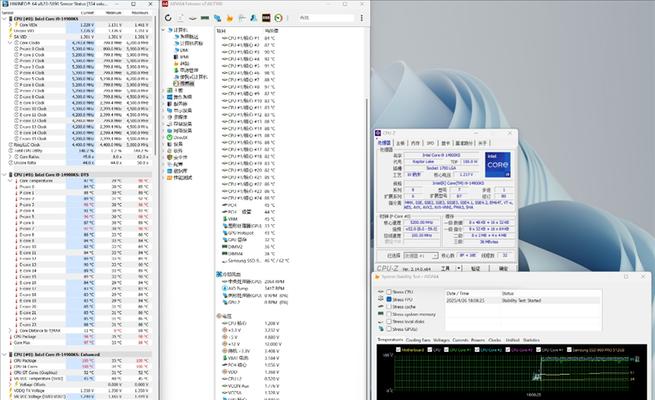Click the Refresh icon in AIDA64 toolbar
The width and height of the screenshot is (655, 400).
pyautogui.click(x=168, y=18)
